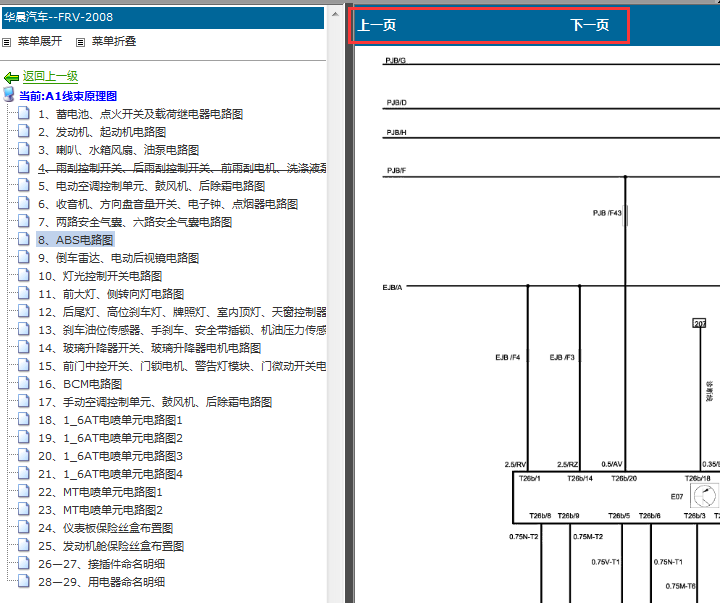Click the E07 component symbol in diagram
Screen dimensions: 720x603
click(x=704, y=496)
